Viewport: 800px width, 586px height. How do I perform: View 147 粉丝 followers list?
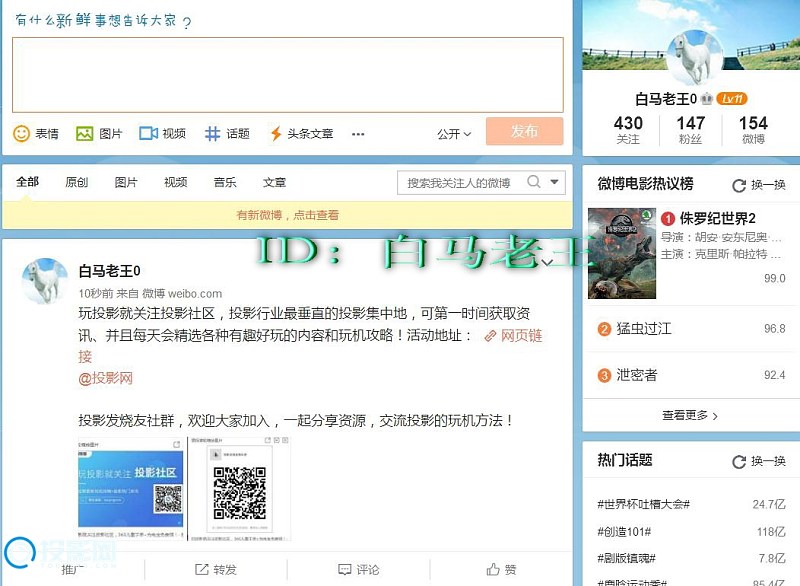[x=691, y=130]
